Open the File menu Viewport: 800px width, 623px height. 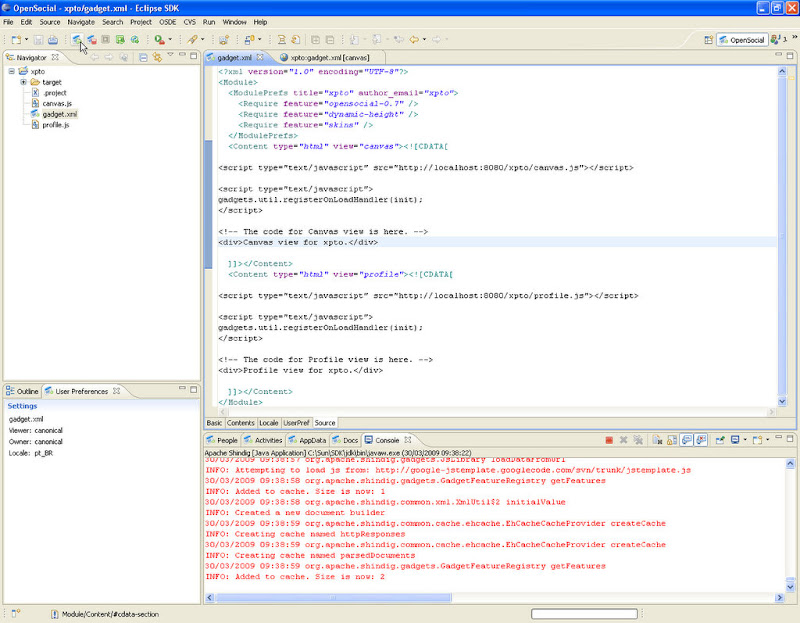click(x=8, y=22)
